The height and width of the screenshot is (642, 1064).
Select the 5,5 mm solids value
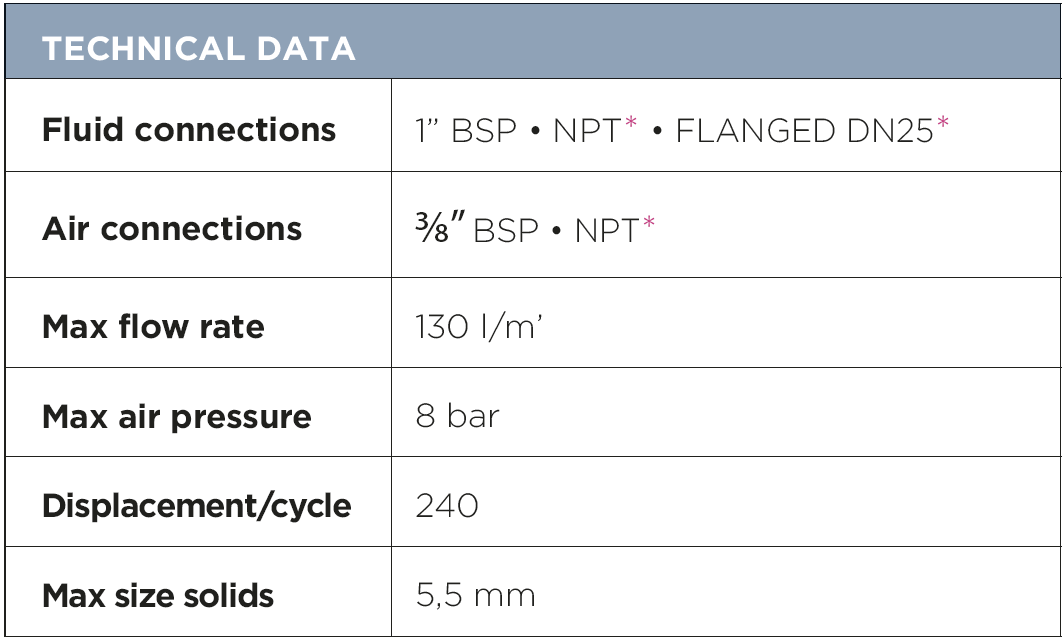coord(475,596)
